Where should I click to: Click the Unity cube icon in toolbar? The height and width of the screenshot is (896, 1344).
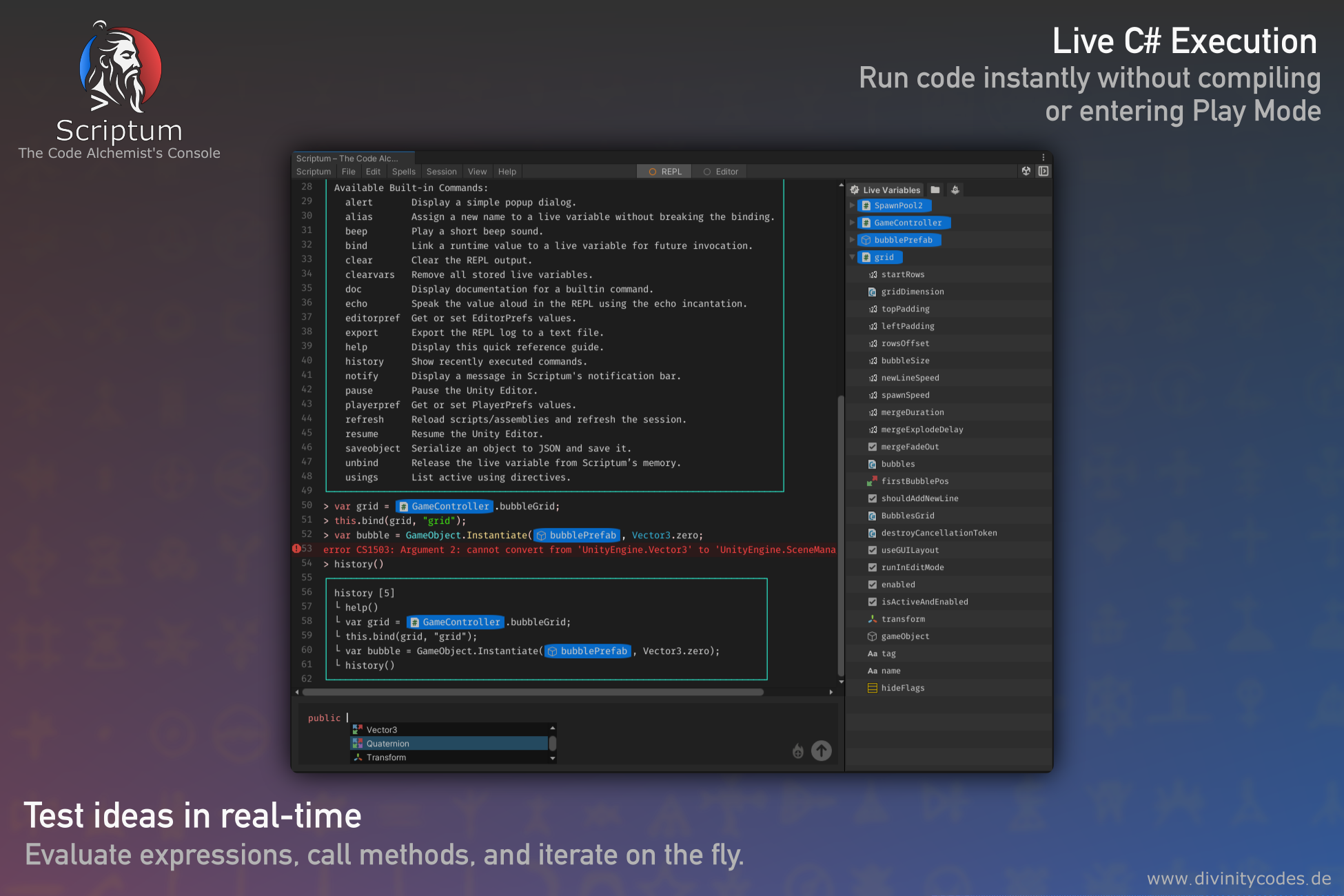pyautogui.click(x=1026, y=171)
